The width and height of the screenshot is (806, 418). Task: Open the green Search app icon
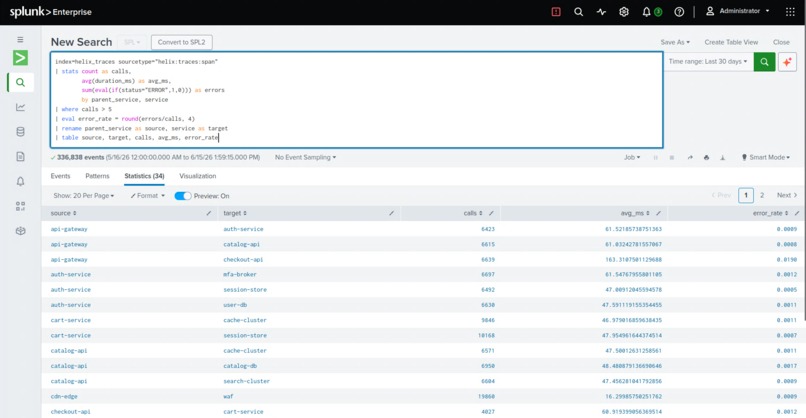[x=20, y=58]
